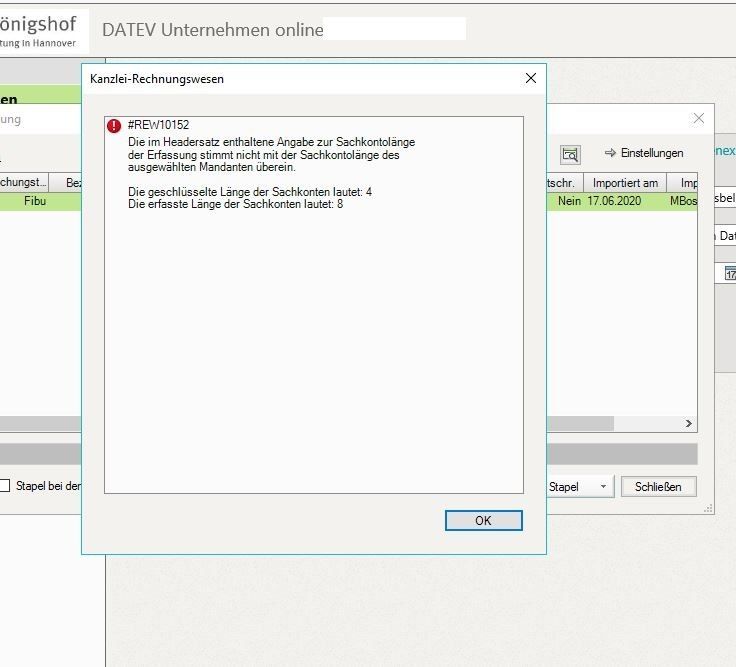This screenshot has height=667, width=736.
Task: Click the line 'Die erfasste Länge der Sachkonten lautet: 8'
Action: point(235,204)
